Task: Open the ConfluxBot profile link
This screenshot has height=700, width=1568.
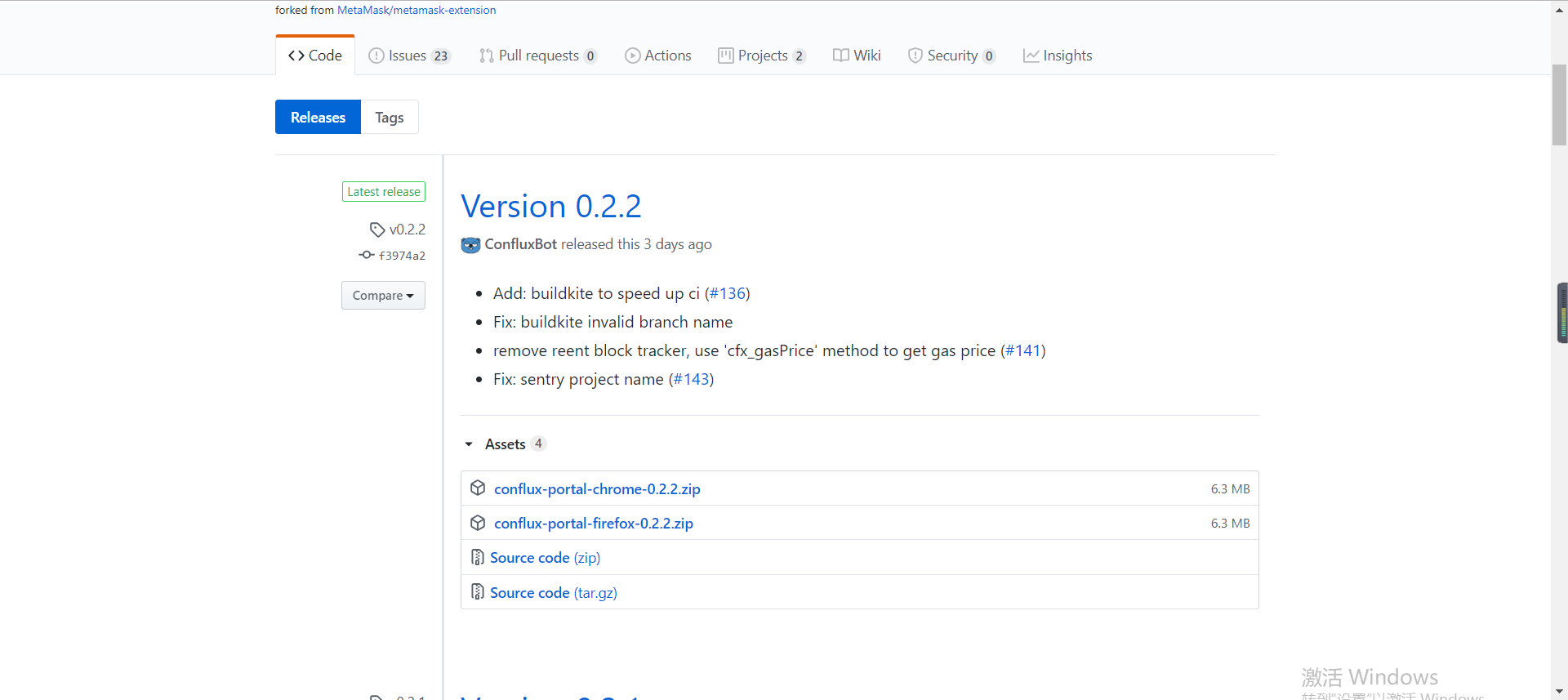Action: [x=521, y=244]
